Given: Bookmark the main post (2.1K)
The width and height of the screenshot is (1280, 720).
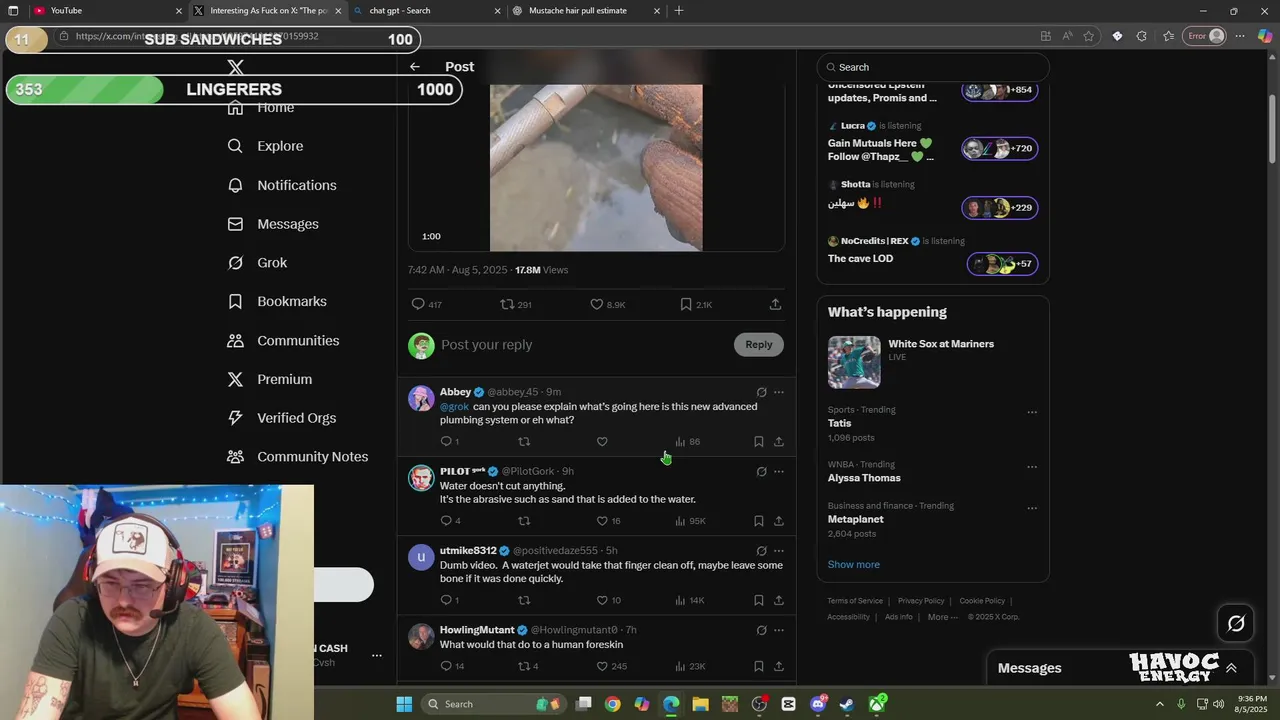Looking at the screenshot, I should 696,304.
